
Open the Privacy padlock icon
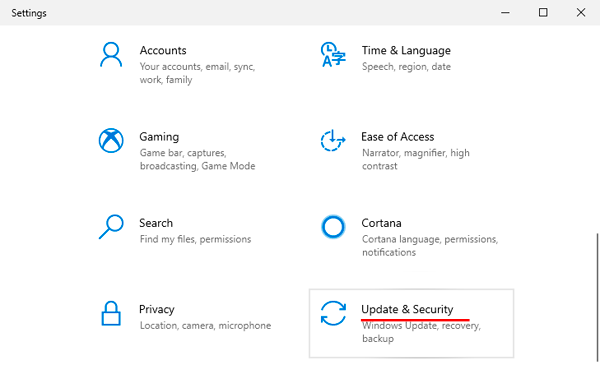tap(111, 313)
